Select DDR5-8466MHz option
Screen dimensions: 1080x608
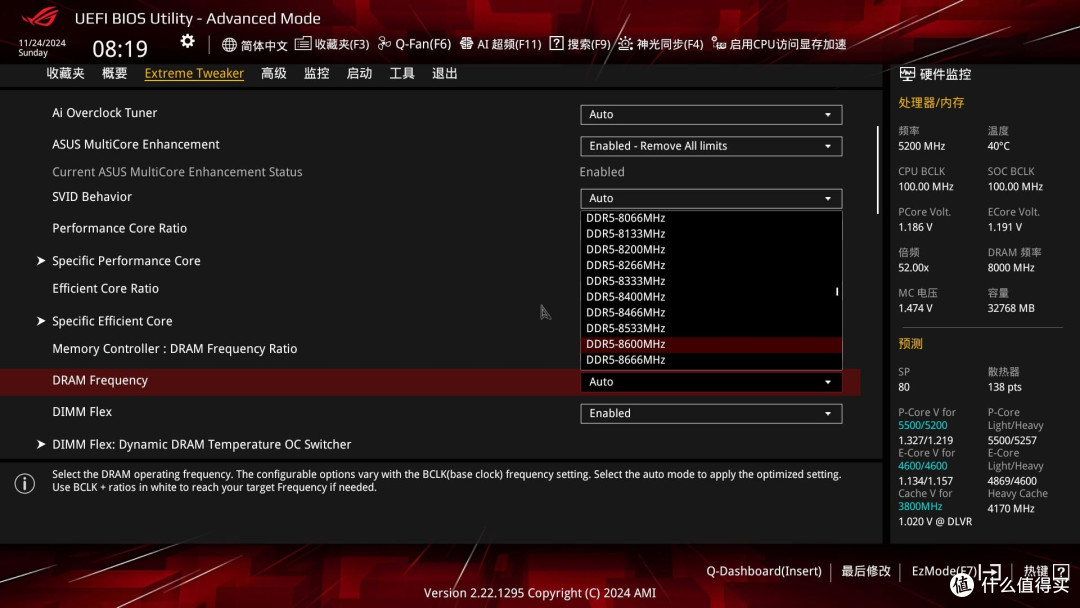tap(711, 313)
